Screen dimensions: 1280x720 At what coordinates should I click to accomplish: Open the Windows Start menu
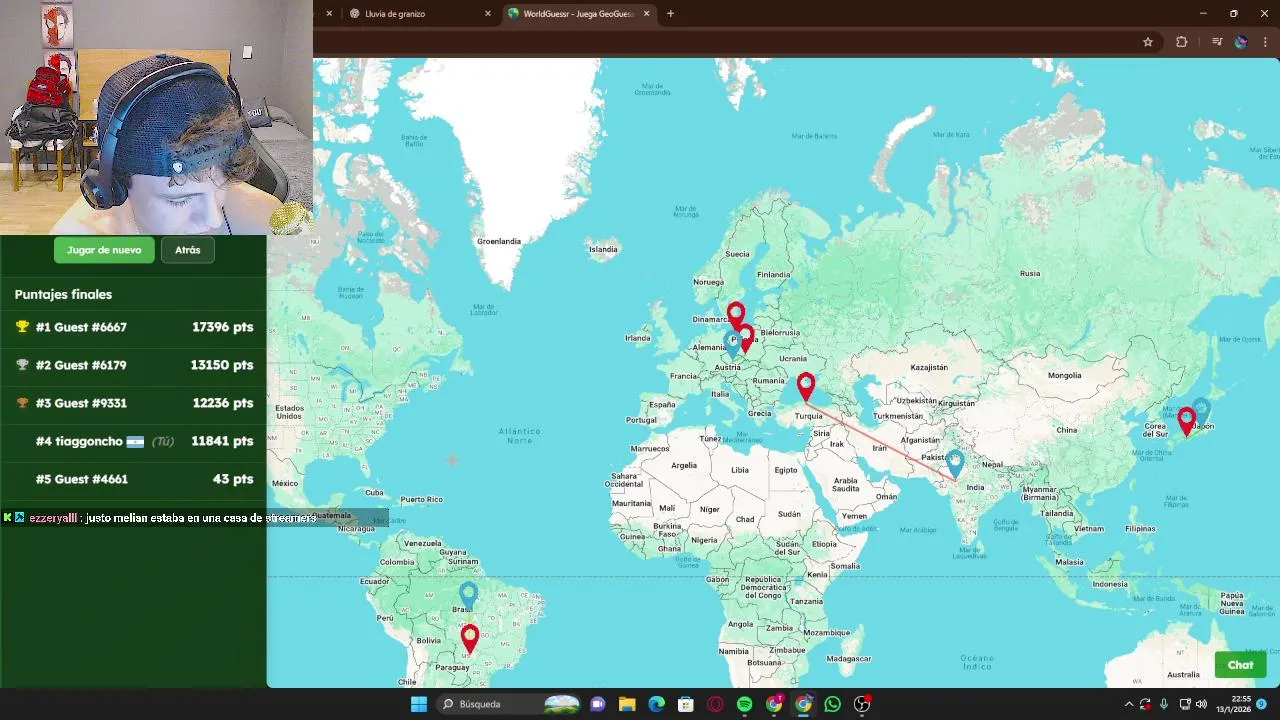point(419,704)
